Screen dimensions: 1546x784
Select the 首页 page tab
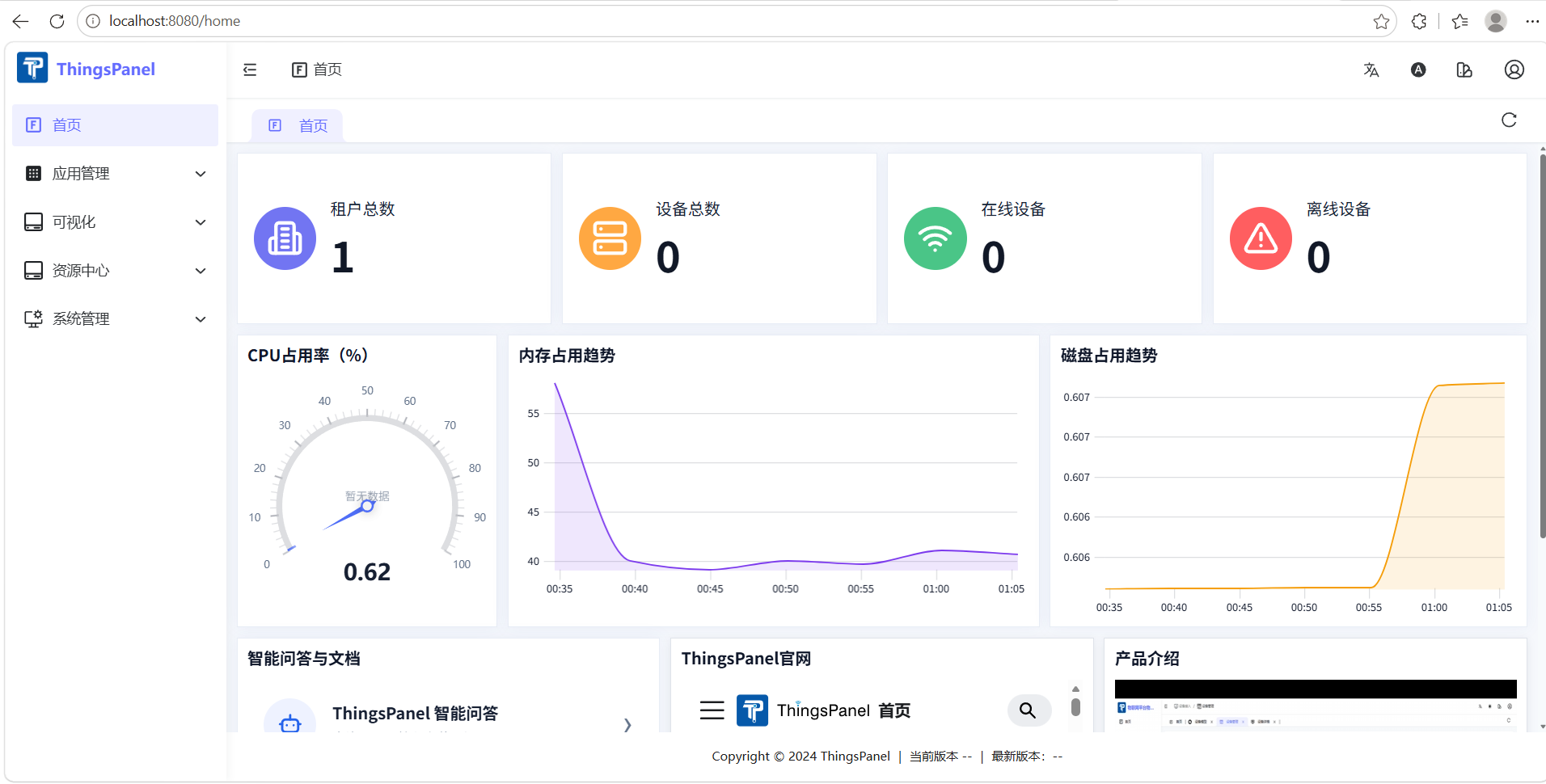[298, 126]
